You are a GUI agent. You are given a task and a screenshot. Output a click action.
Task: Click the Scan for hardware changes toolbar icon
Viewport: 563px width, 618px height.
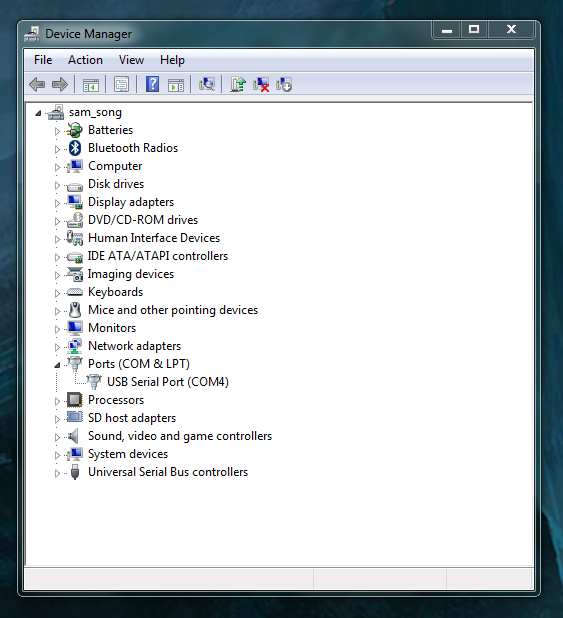pyautogui.click(x=207, y=84)
